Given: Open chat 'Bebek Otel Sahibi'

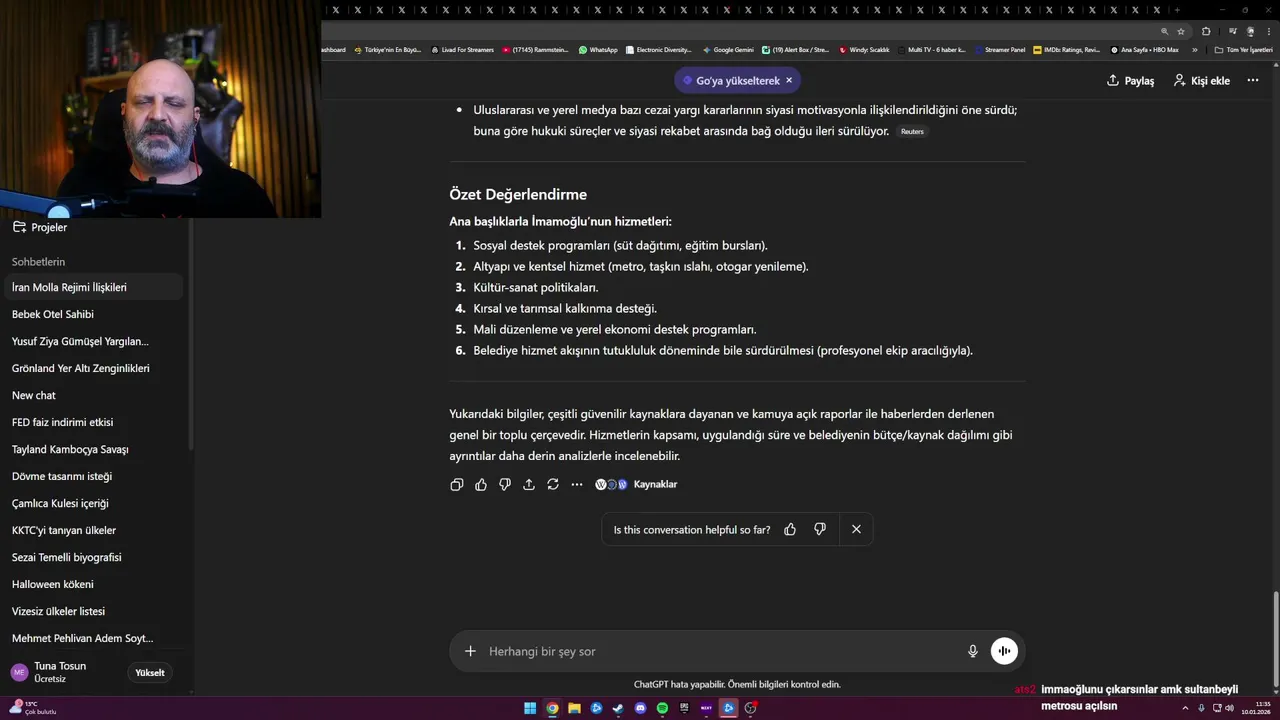Looking at the screenshot, I should tap(92, 314).
